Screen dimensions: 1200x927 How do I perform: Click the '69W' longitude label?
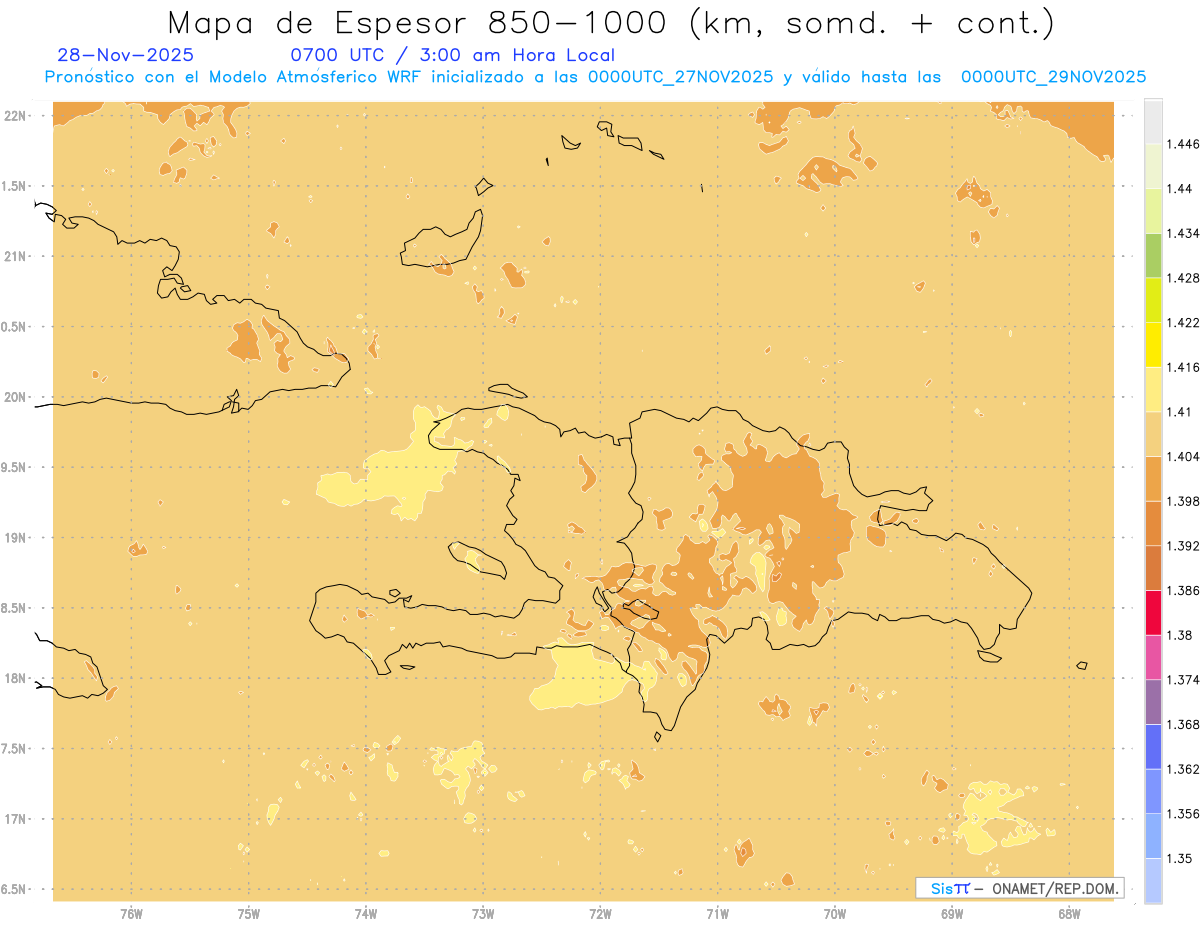952,914
